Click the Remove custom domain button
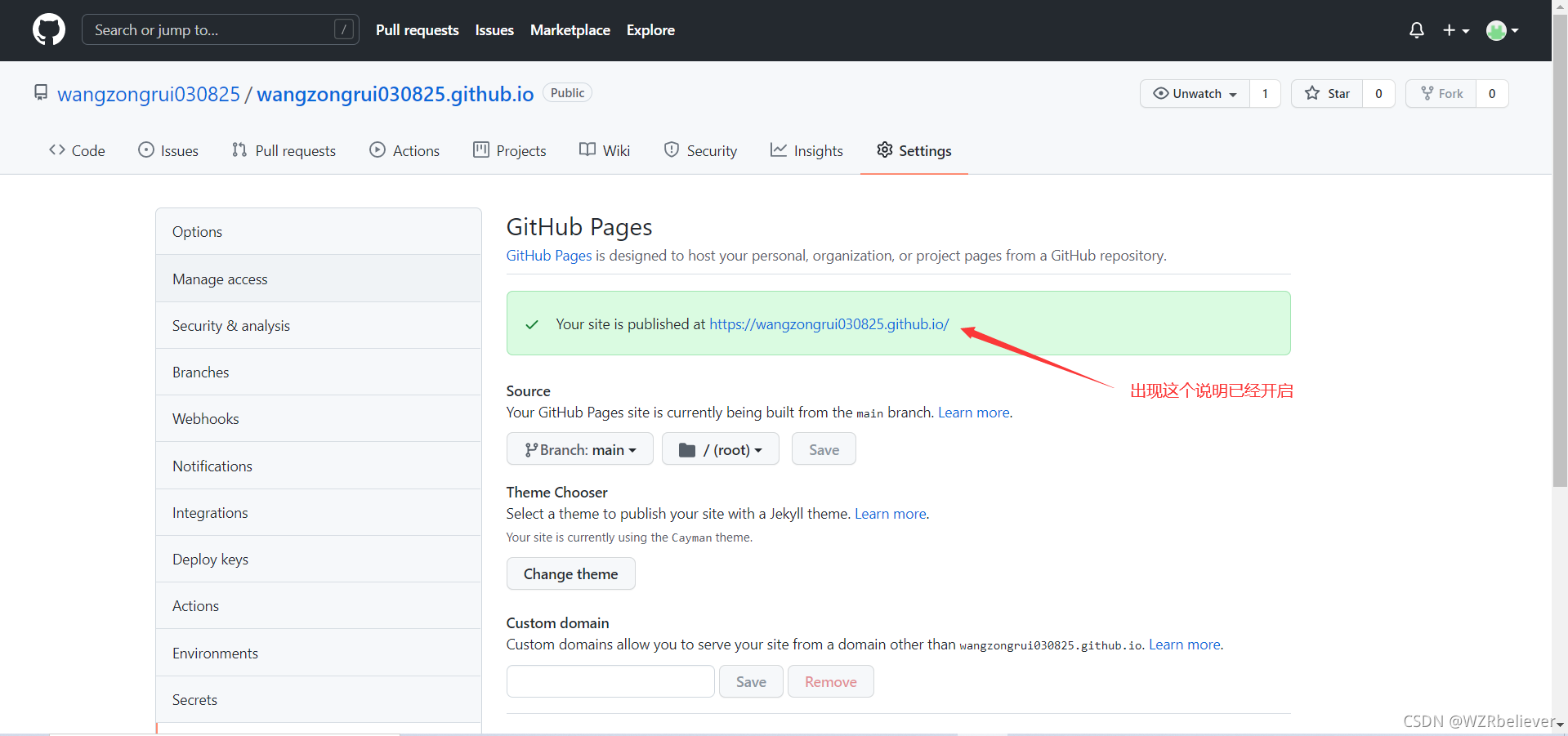This screenshot has height=736, width=1568. coord(831,681)
